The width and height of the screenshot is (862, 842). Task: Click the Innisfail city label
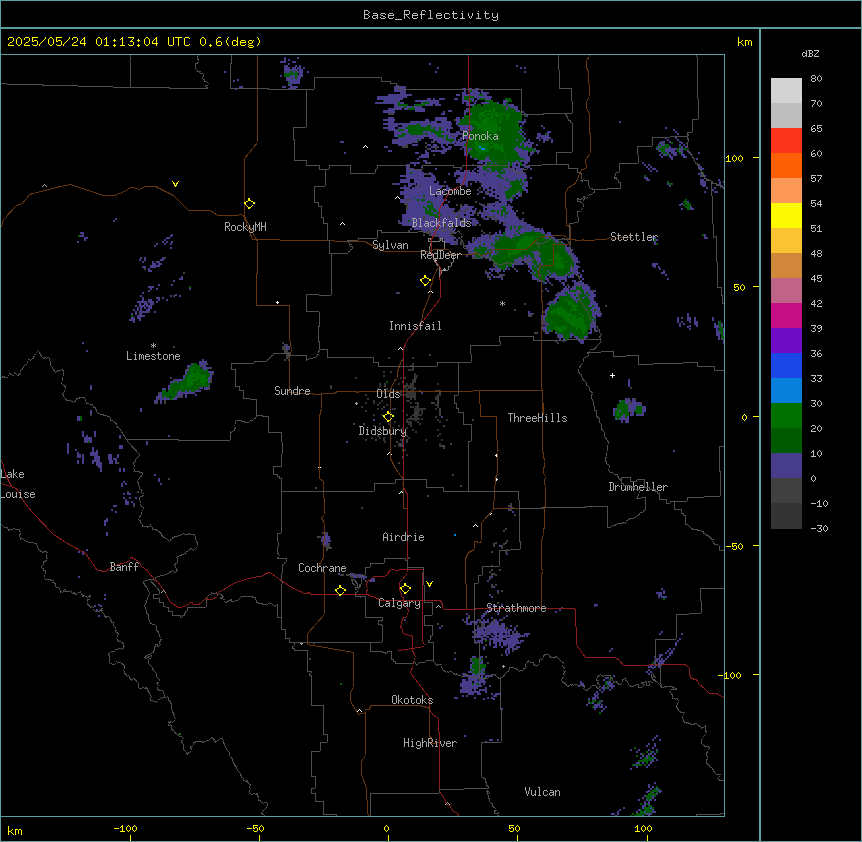pos(415,326)
